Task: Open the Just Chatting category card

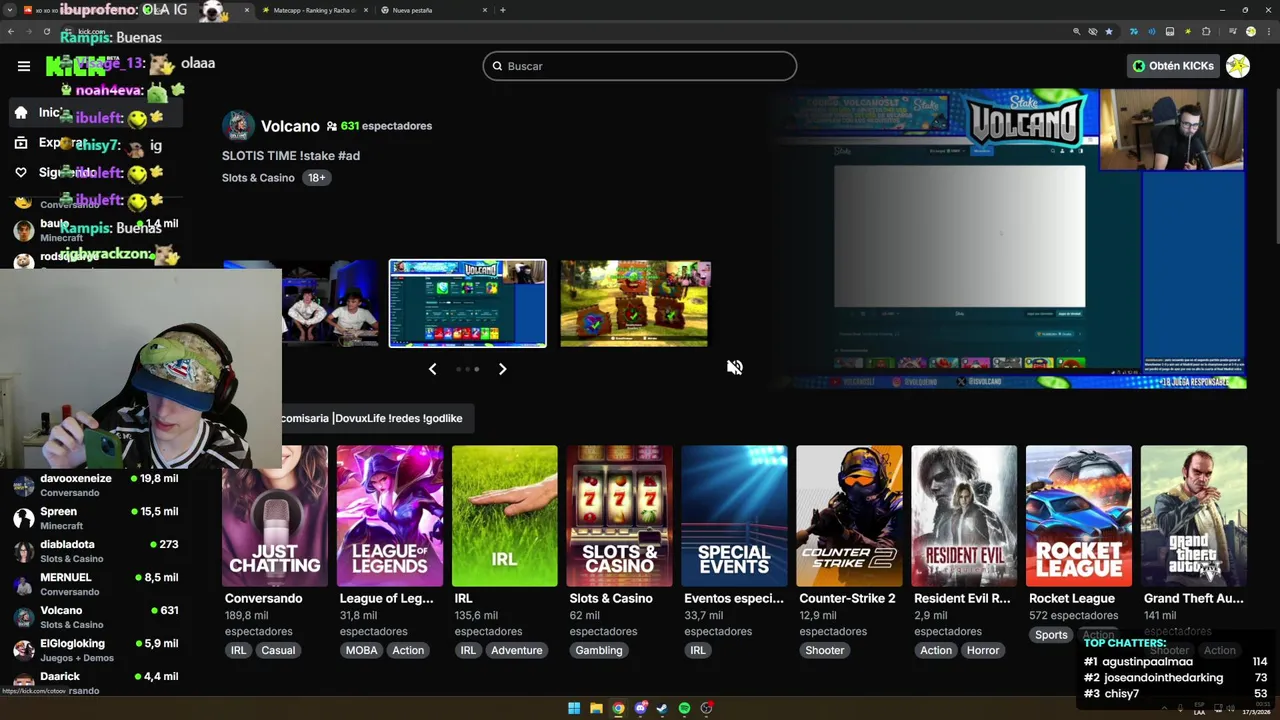Action: click(275, 516)
